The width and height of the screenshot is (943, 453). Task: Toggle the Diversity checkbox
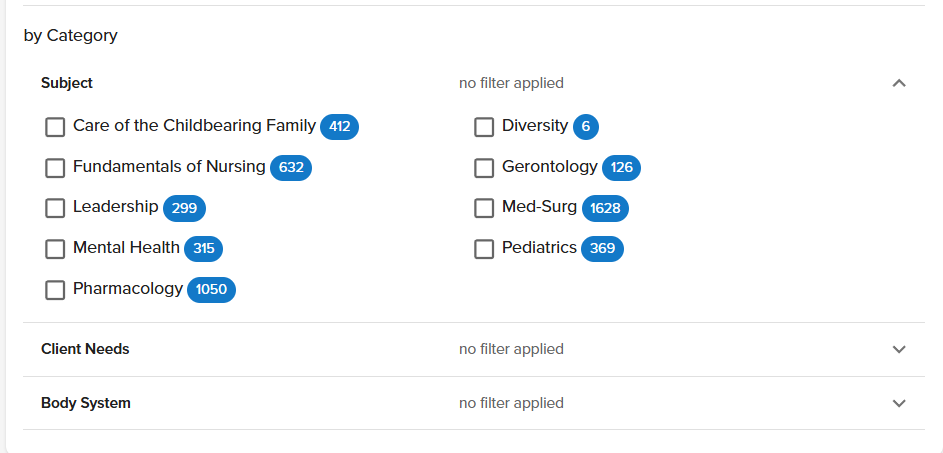point(484,127)
